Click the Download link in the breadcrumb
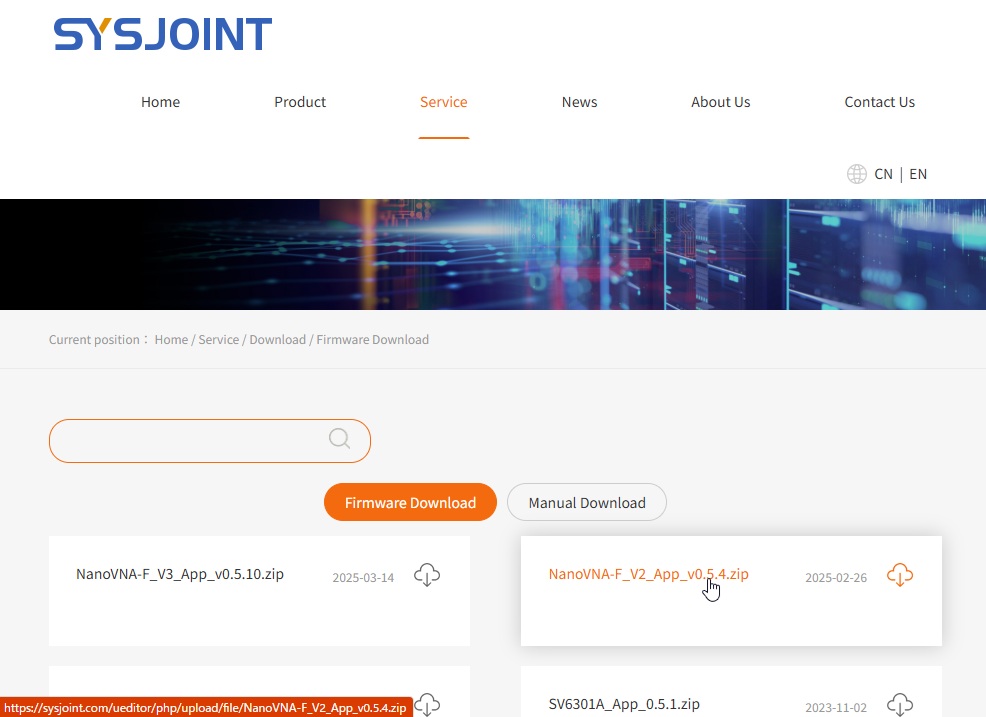The width and height of the screenshot is (986, 717). [x=277, y=340]
